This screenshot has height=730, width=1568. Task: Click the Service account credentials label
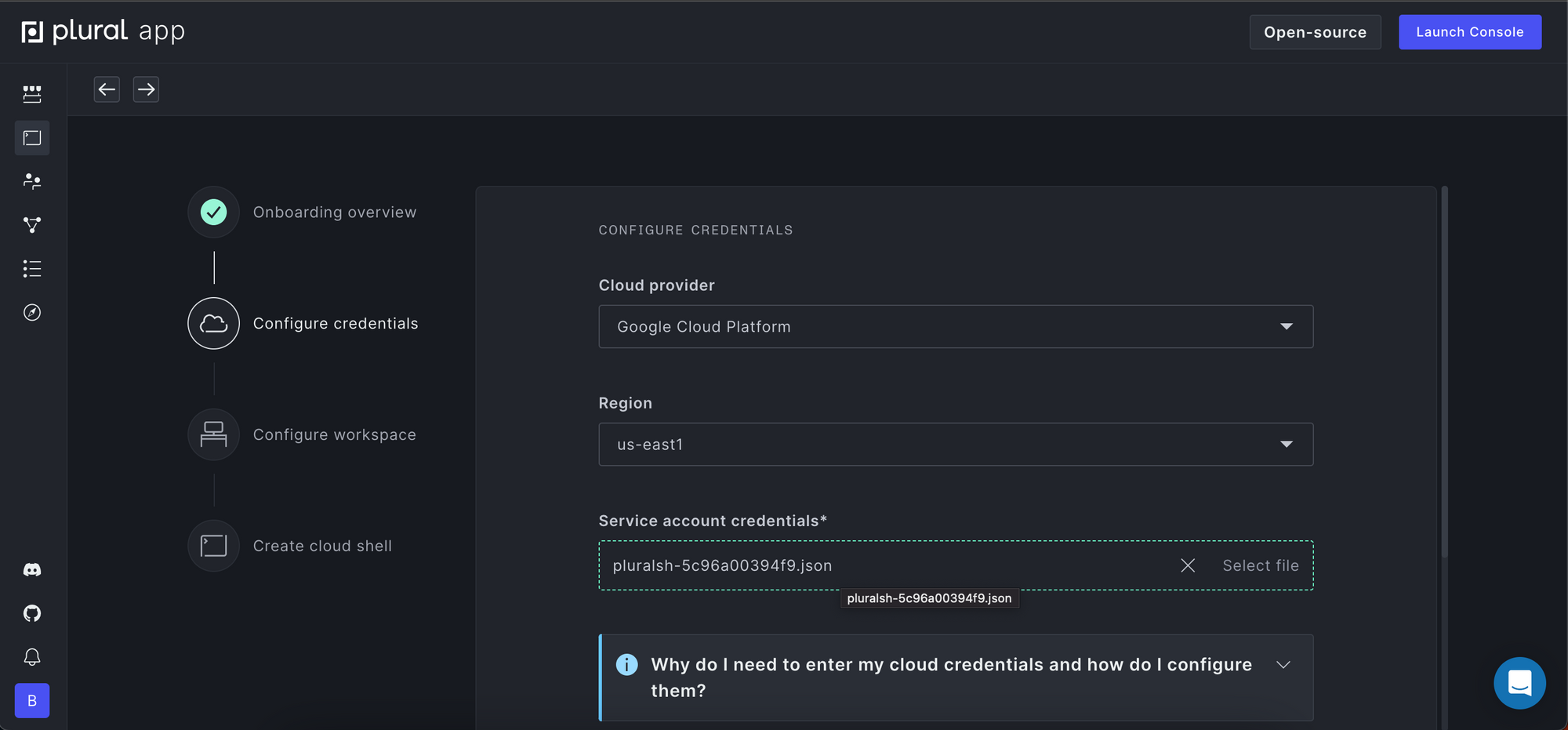coord(713,521)
